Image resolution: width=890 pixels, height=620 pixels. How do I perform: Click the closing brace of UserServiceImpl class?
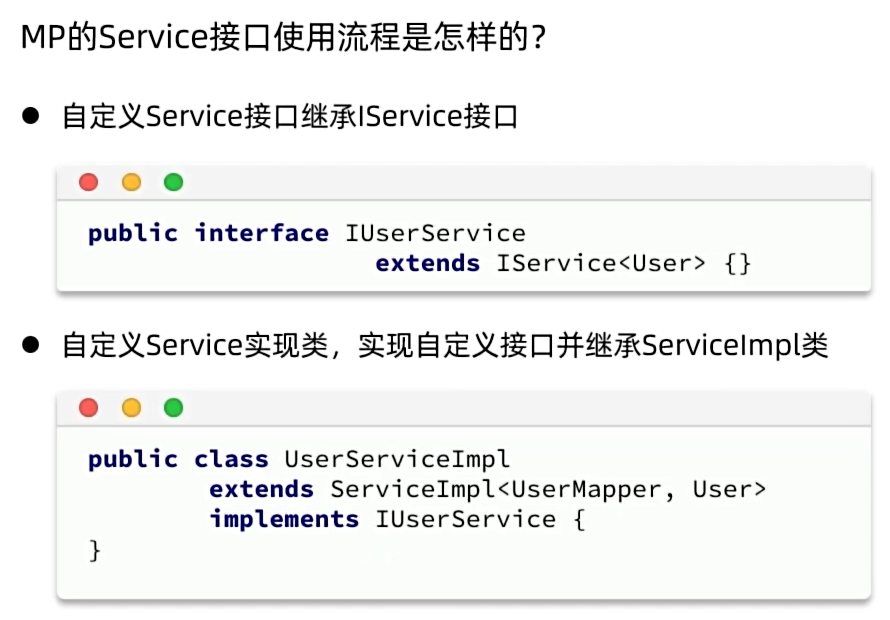(x=95, y=550)
